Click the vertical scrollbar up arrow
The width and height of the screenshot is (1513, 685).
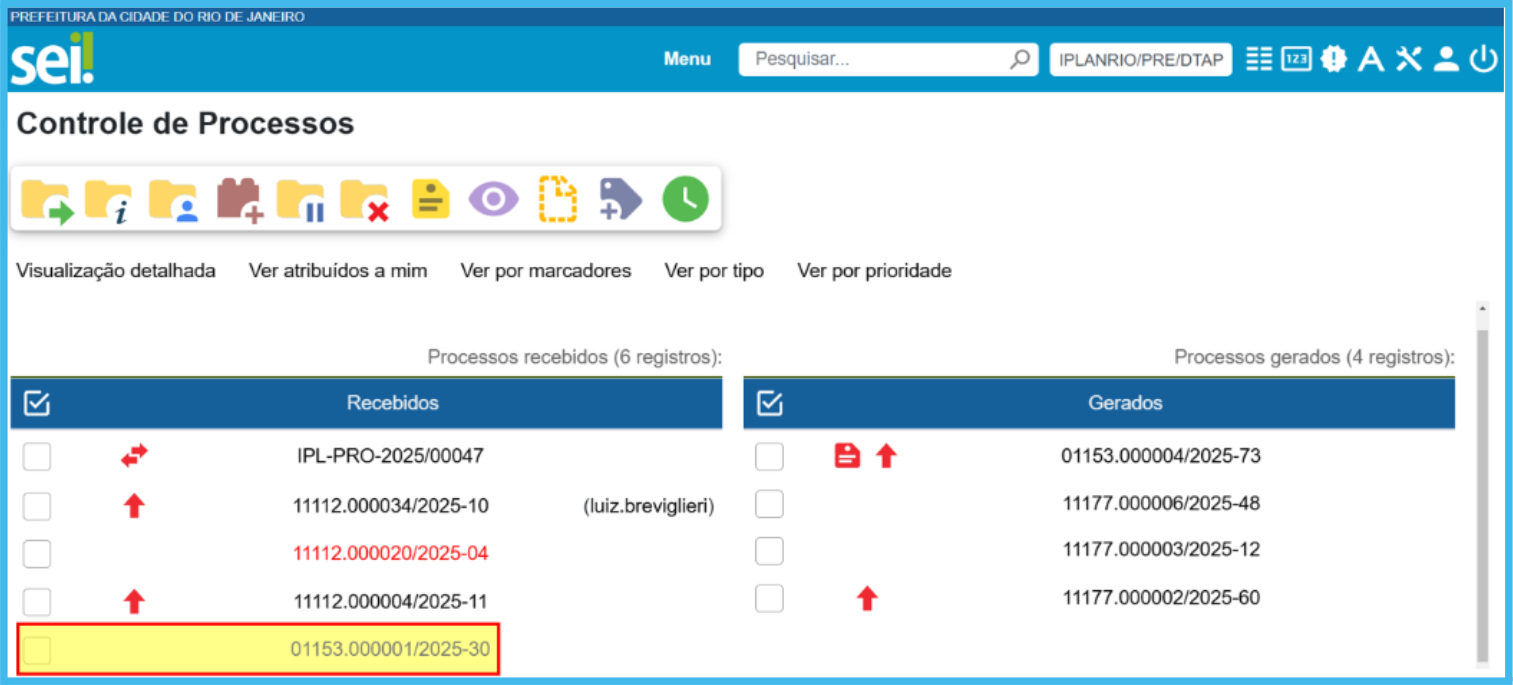pyautogui.click(x=1482, y=309)
